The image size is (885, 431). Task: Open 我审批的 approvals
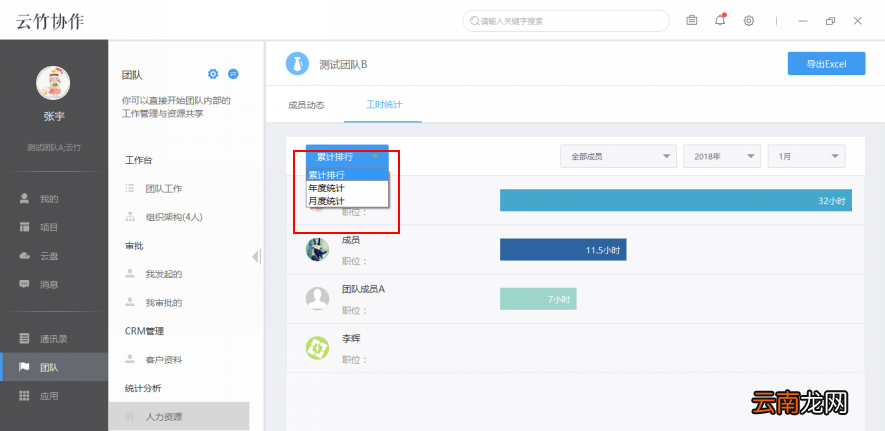164,303
